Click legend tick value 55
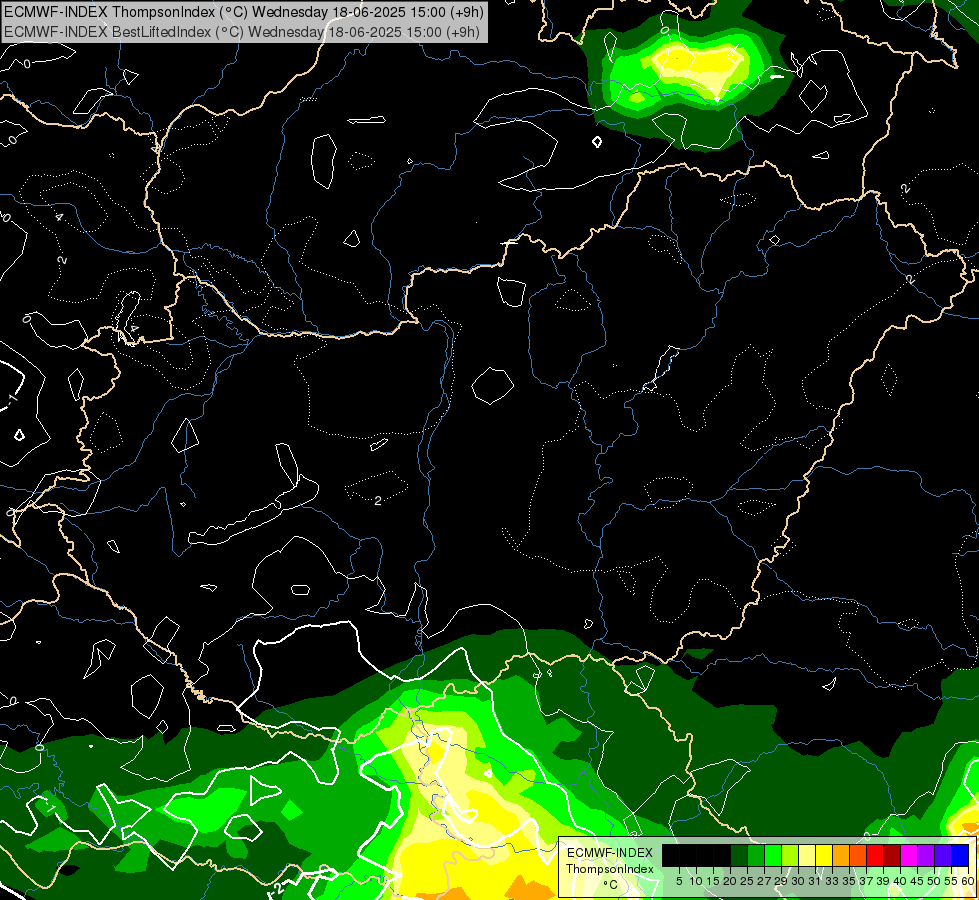This screenshot has height=900, width=979. point(952,881)
